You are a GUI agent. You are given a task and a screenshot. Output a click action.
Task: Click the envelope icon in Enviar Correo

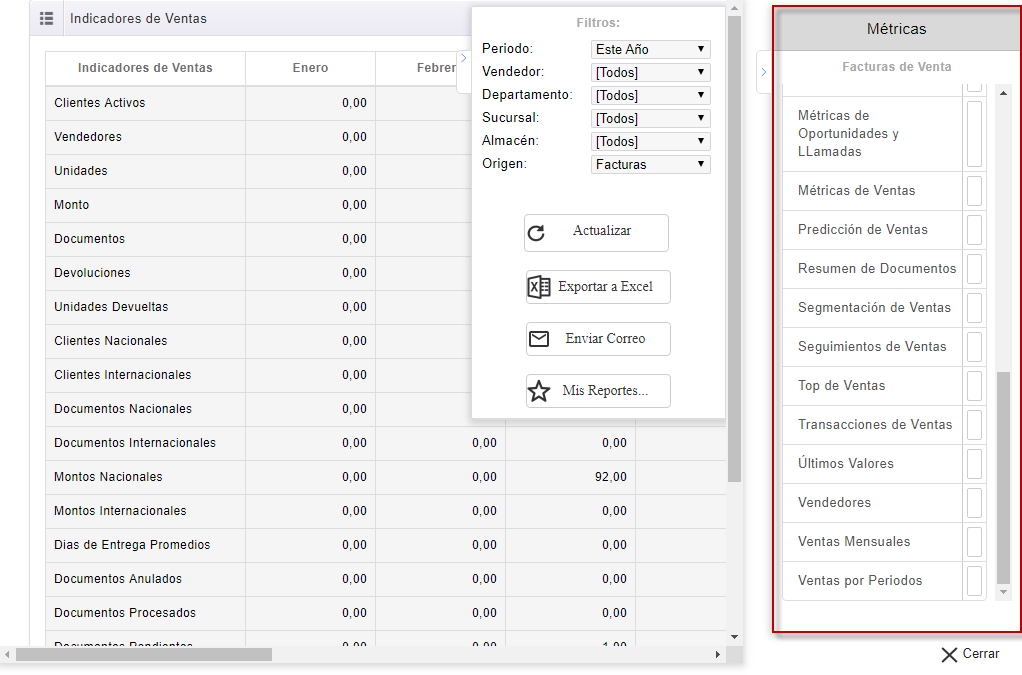[539, 339]
